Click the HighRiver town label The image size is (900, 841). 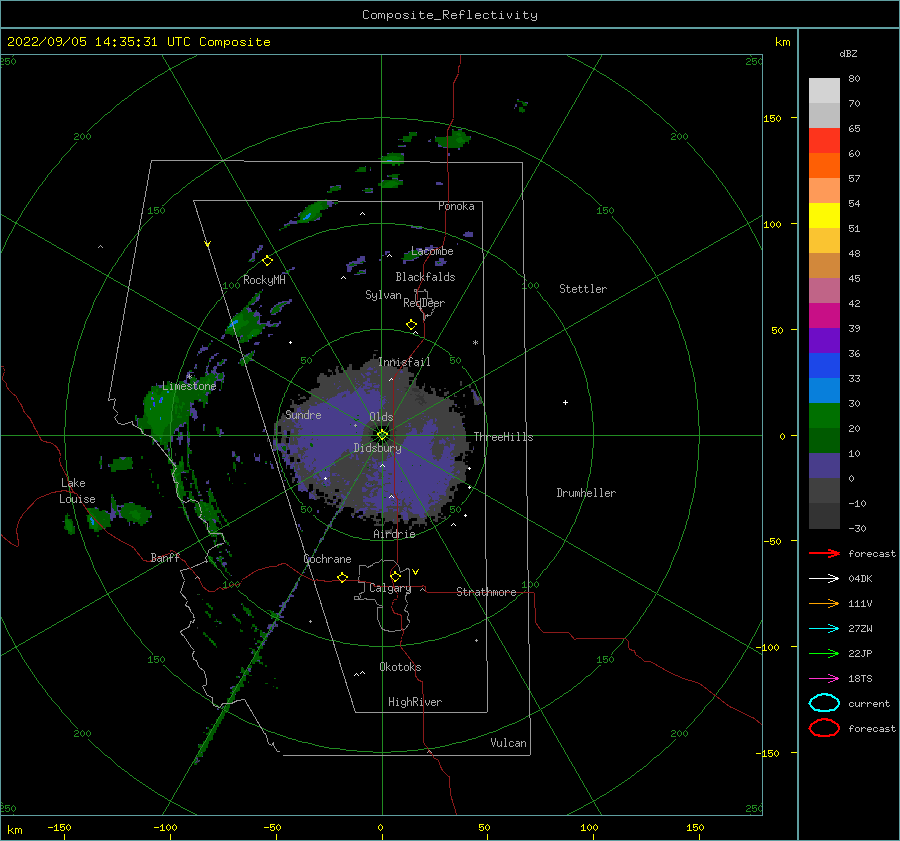[415, 702]
